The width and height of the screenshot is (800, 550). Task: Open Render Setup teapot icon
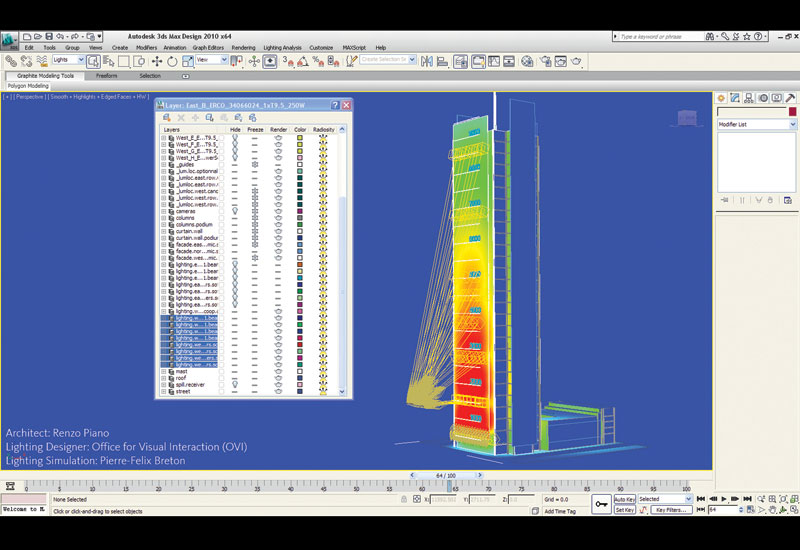pyautogui.click(x=545, y=62)
